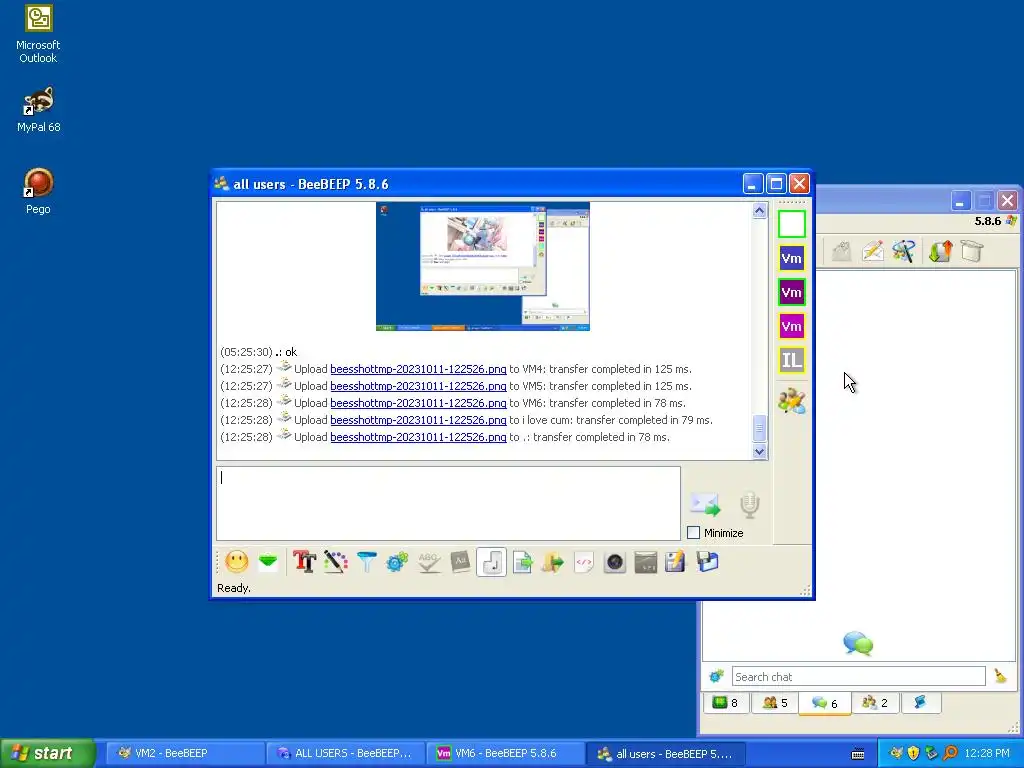Switch to VM2 - BeeBEEP taskbar item

coord(184,753)
